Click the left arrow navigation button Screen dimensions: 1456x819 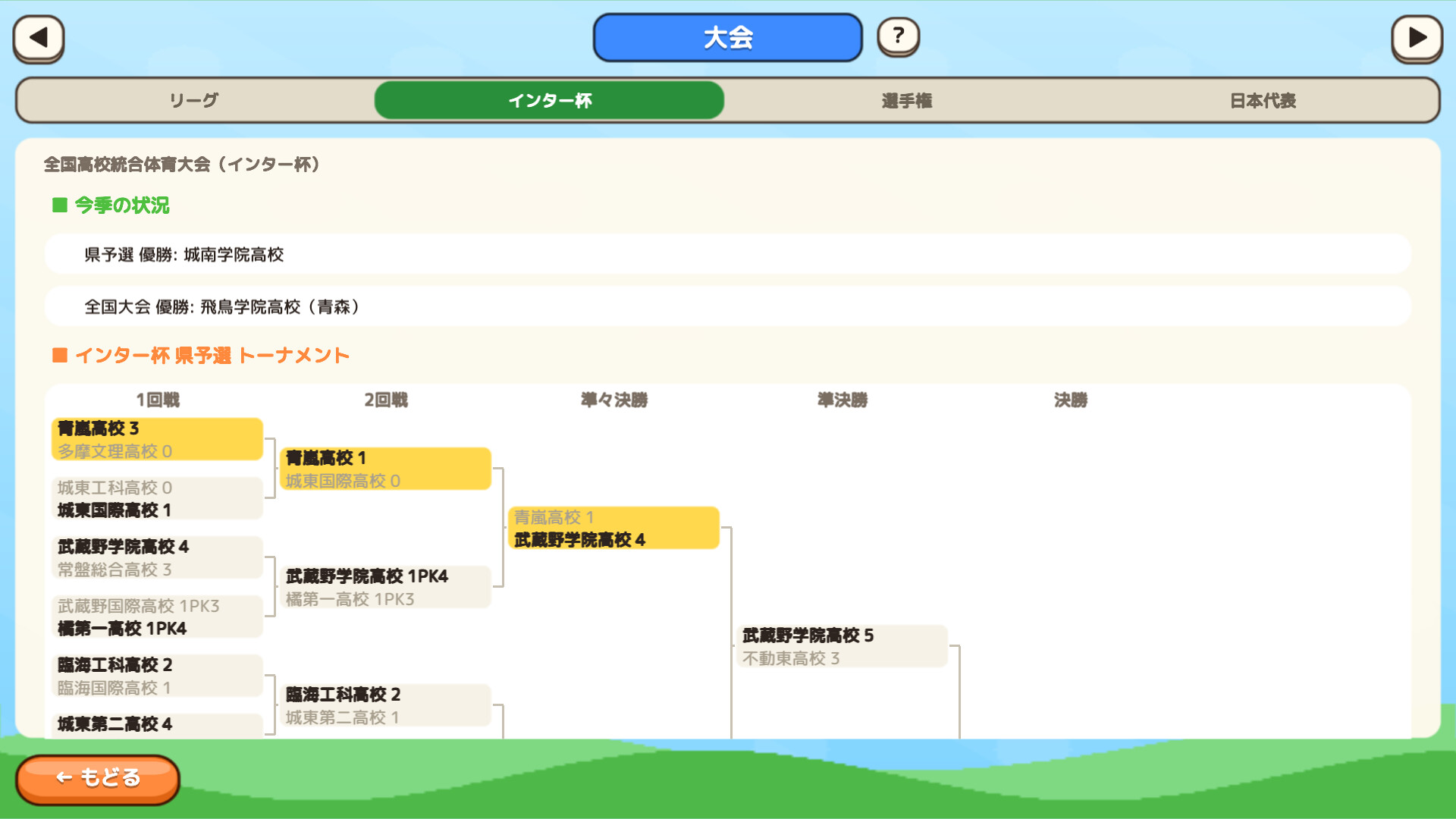click(39, 38)
